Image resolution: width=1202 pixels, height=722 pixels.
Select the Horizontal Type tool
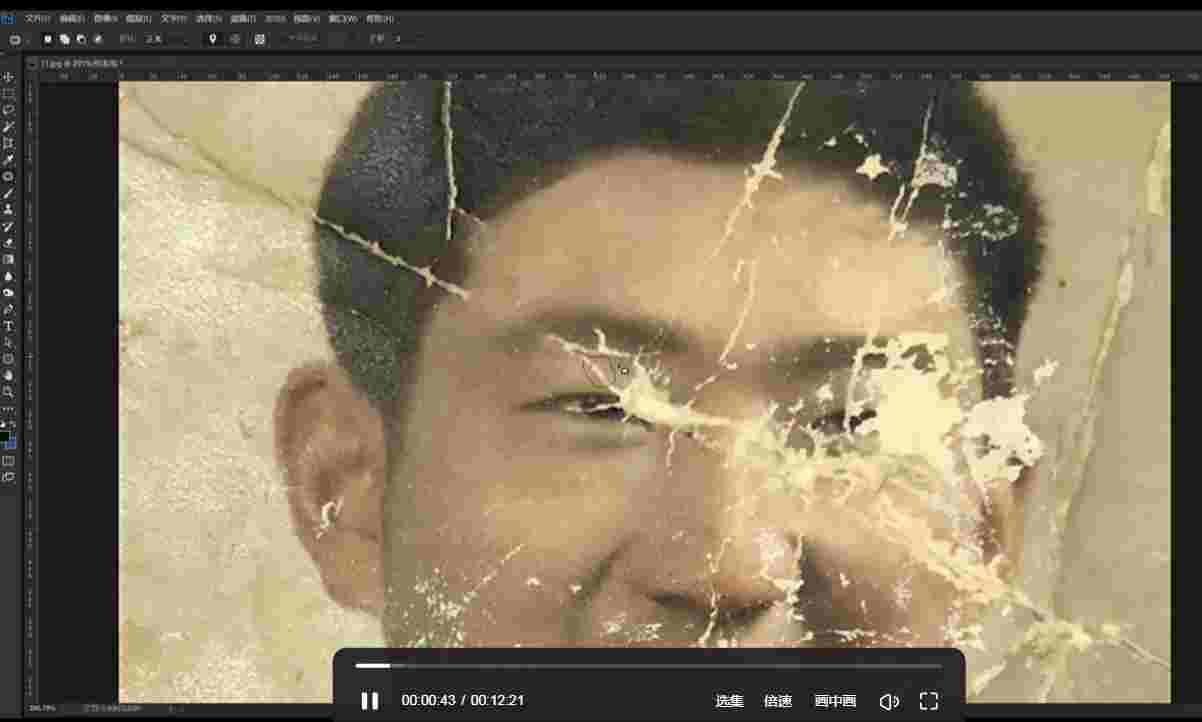point(8,326)
